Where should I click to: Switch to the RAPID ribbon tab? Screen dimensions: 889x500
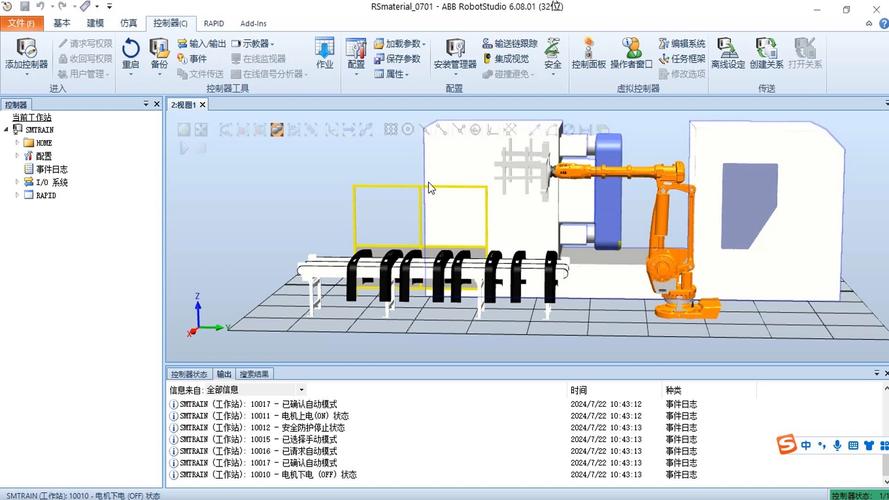(214, 23)
